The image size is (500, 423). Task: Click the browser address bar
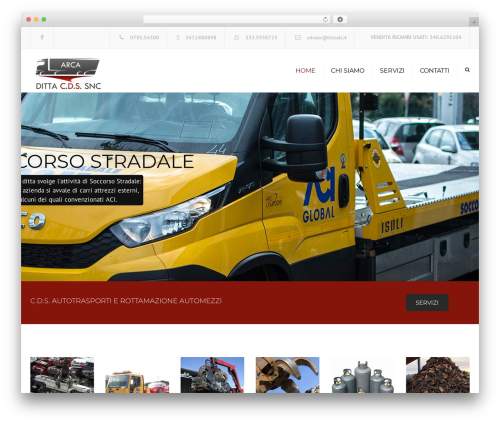click(x=237, y=20)
